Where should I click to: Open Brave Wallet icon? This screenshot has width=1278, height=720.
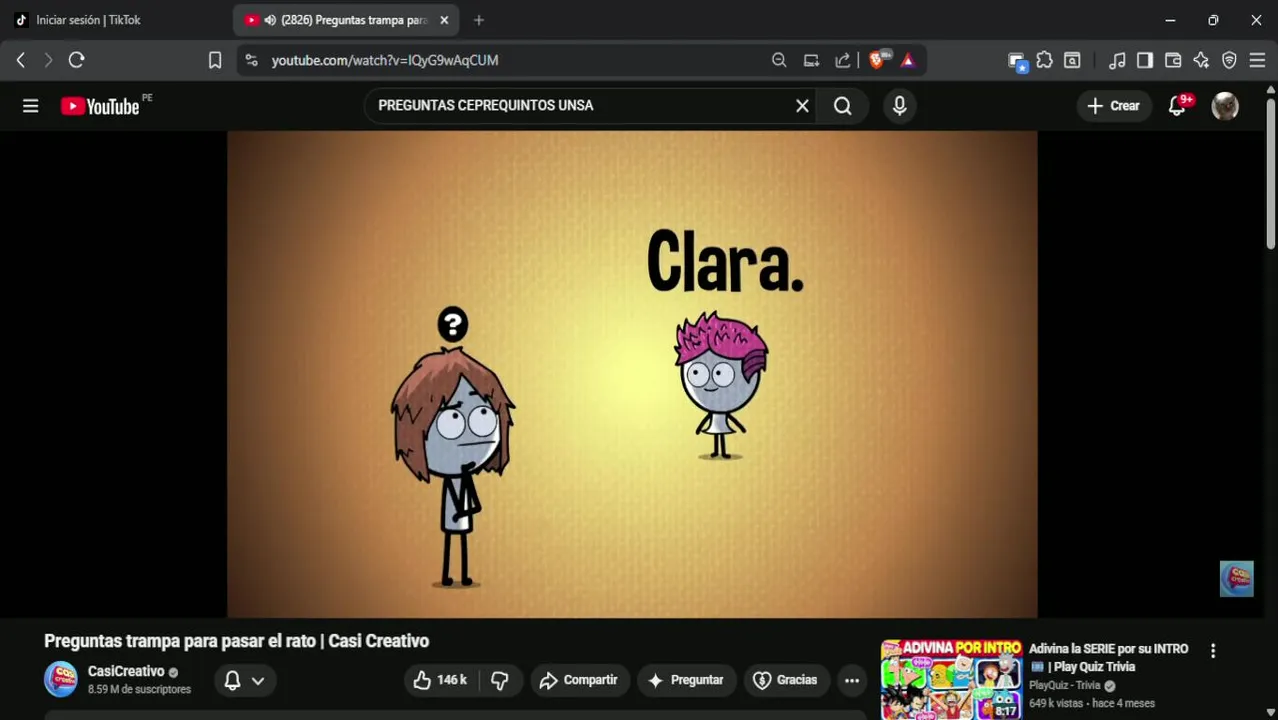1173,60
